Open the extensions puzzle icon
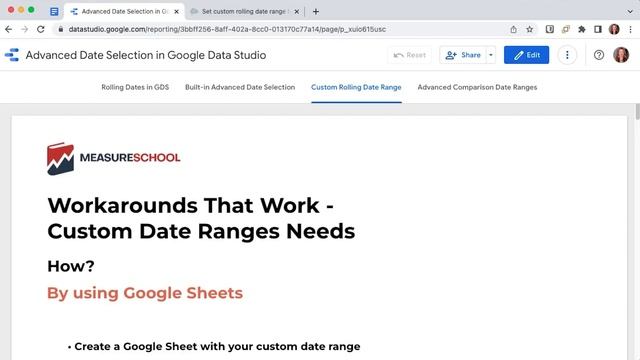The width and height of the screenshot is (640, 360). 582,29
